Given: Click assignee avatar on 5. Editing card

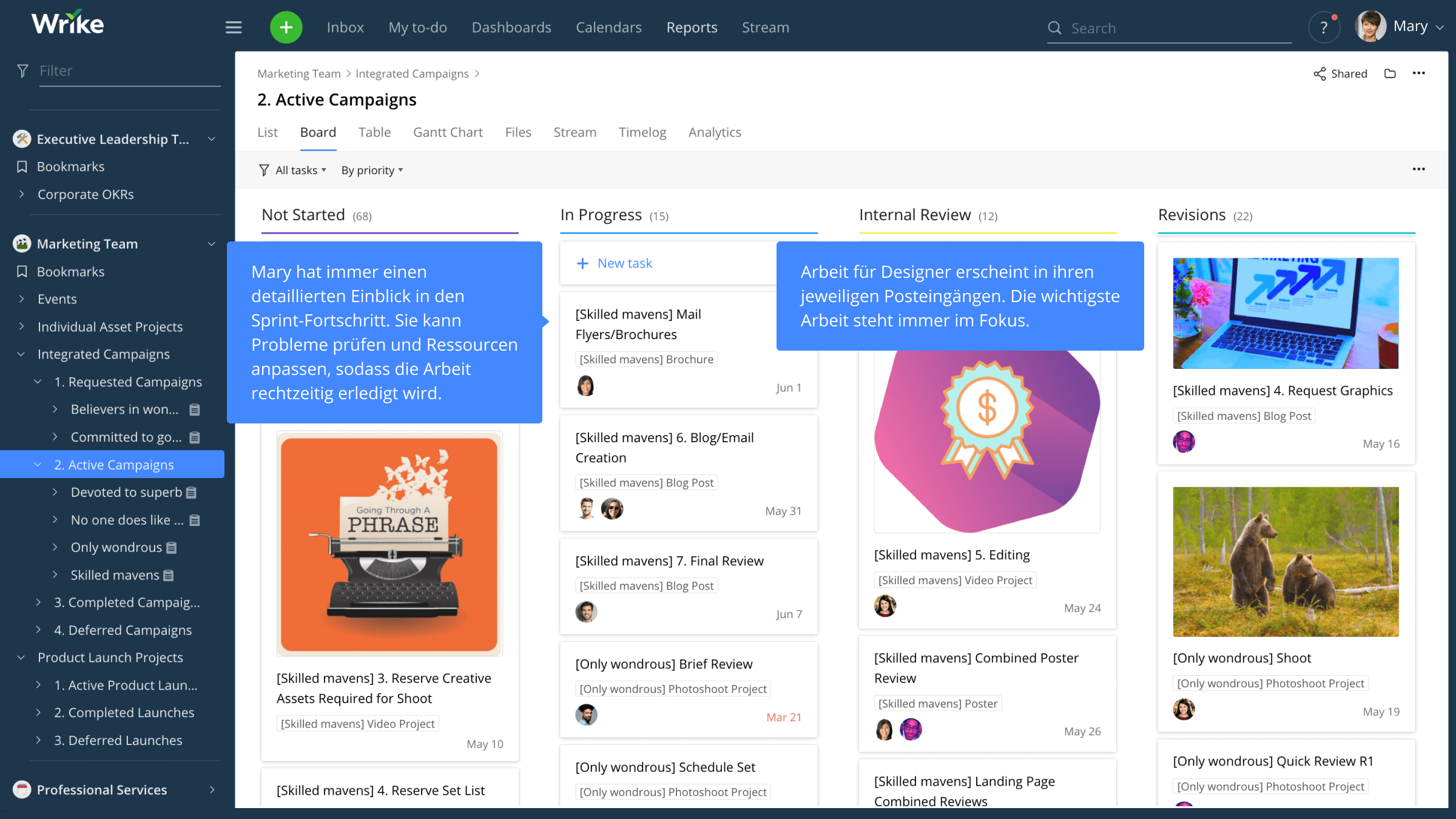Looking at the screenshot, I should (x=885, y=606).
